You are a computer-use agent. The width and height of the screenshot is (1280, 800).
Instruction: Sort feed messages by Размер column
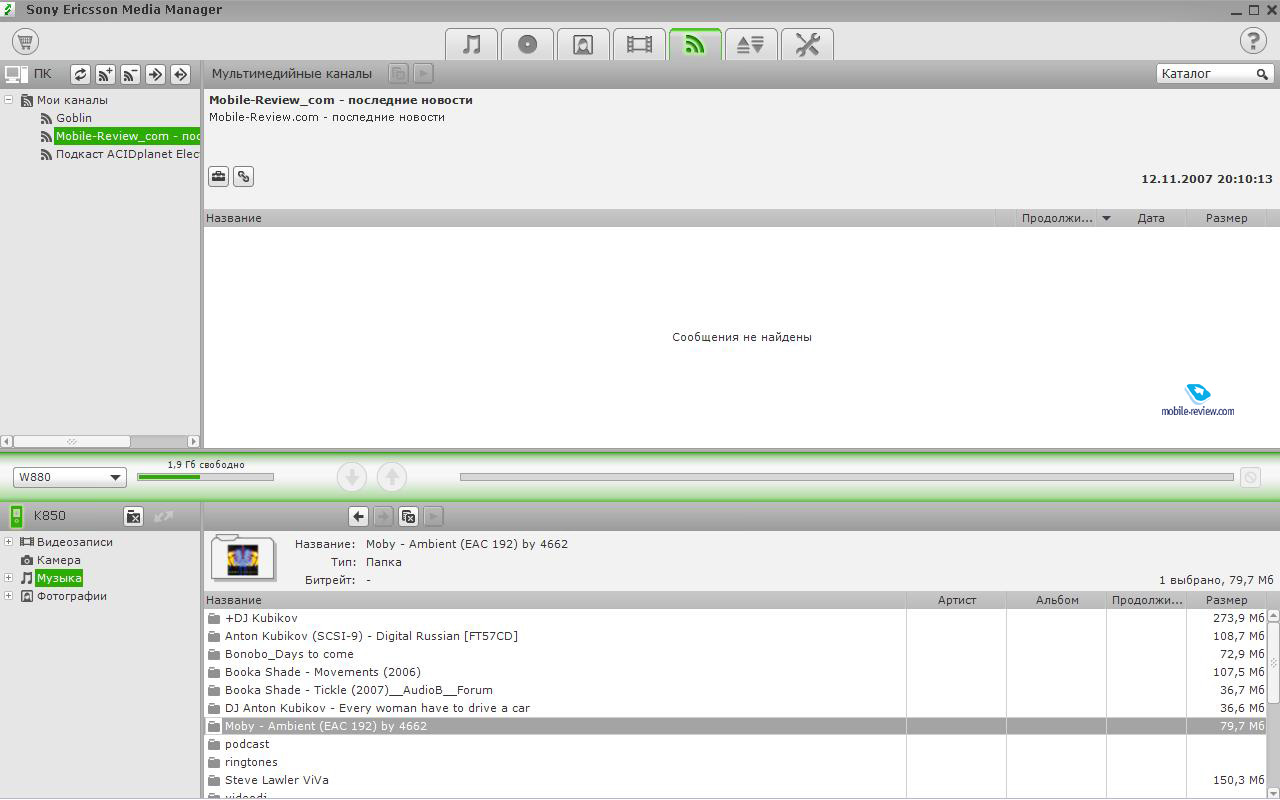point(1226,218)
